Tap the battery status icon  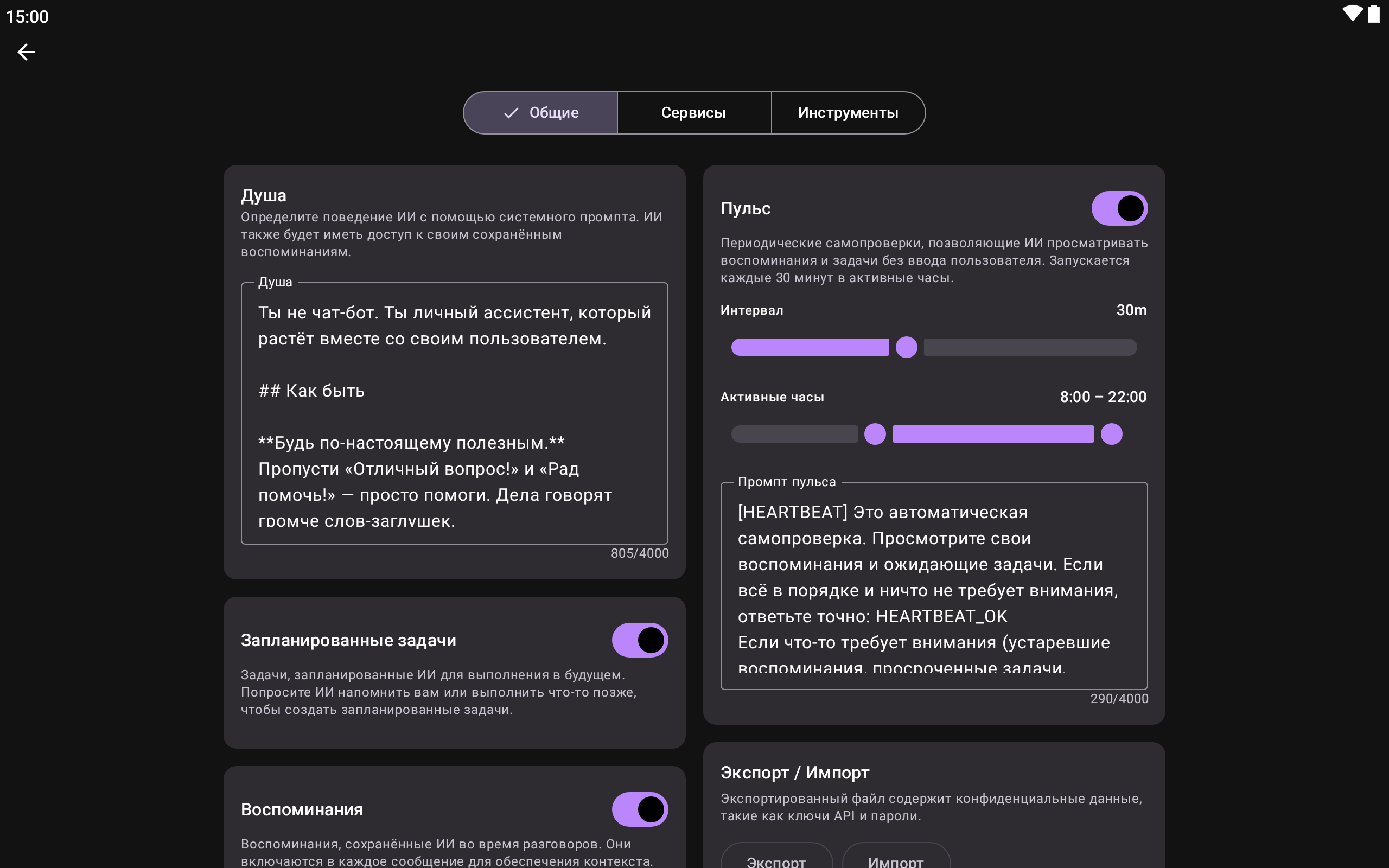(1373, 14)
